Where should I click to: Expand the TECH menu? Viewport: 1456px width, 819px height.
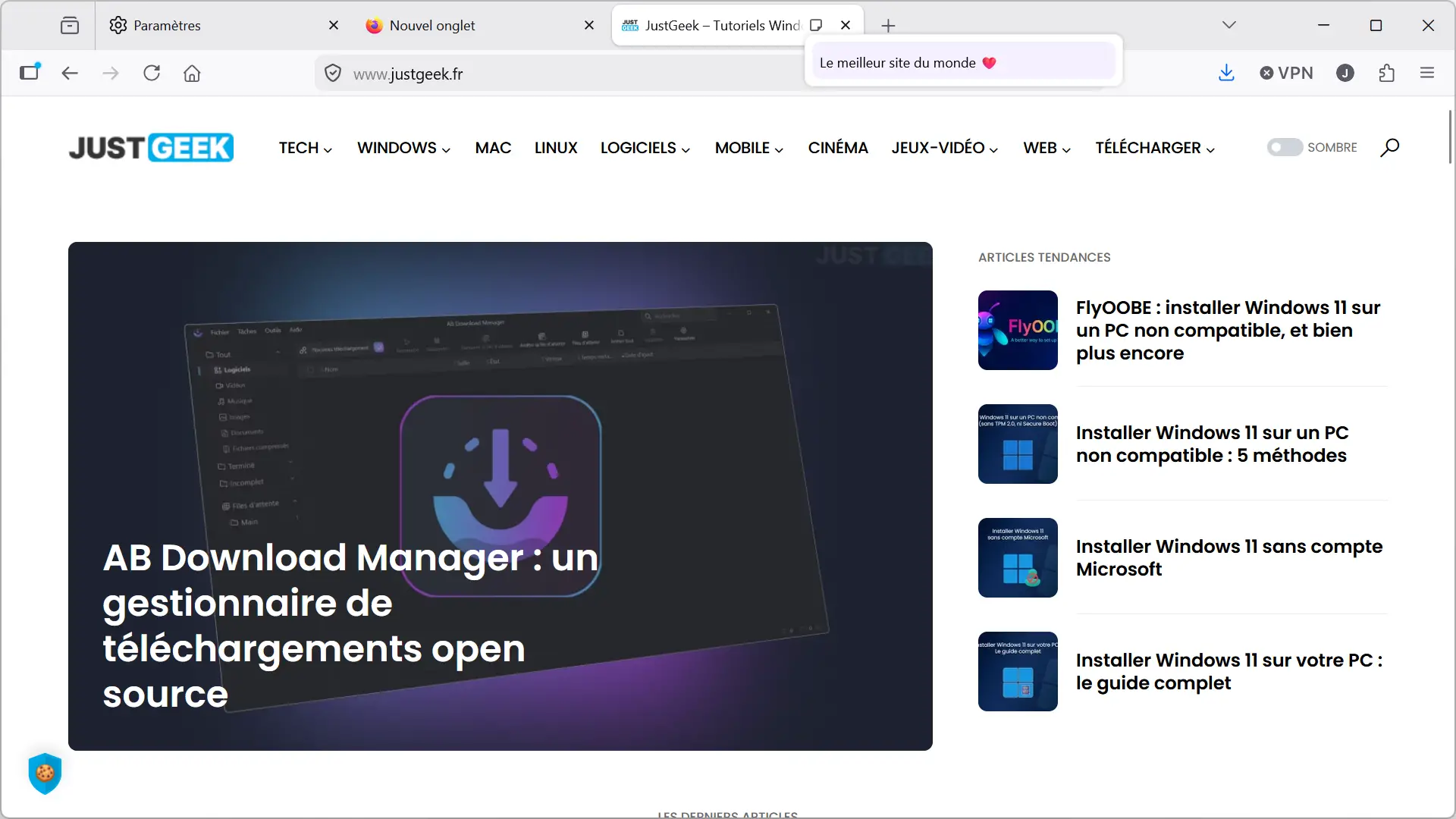click(x=305, y=148)
